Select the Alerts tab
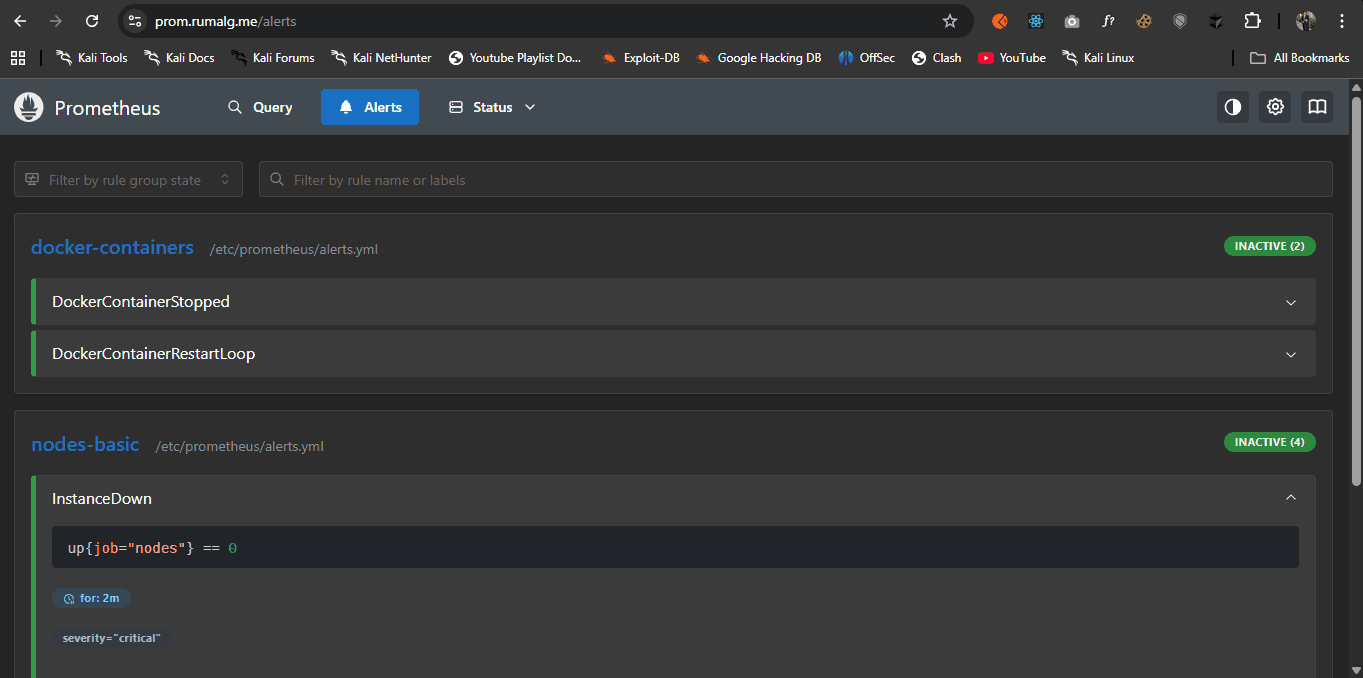Image resolution: width=1363 pixels, height=678 pixels. click(x=370, y=107)
